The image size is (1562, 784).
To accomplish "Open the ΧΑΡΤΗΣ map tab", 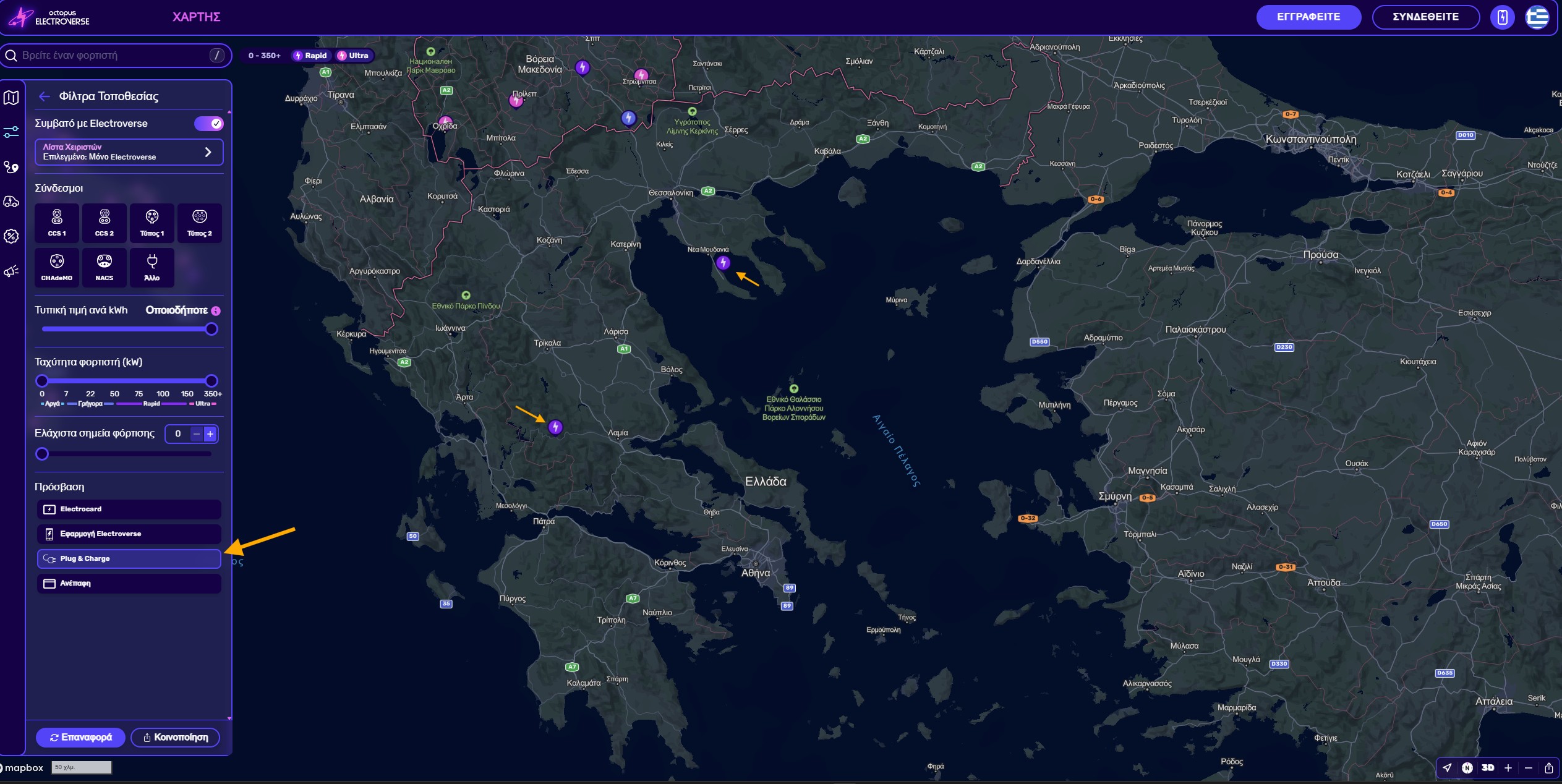I will [197, 17].
